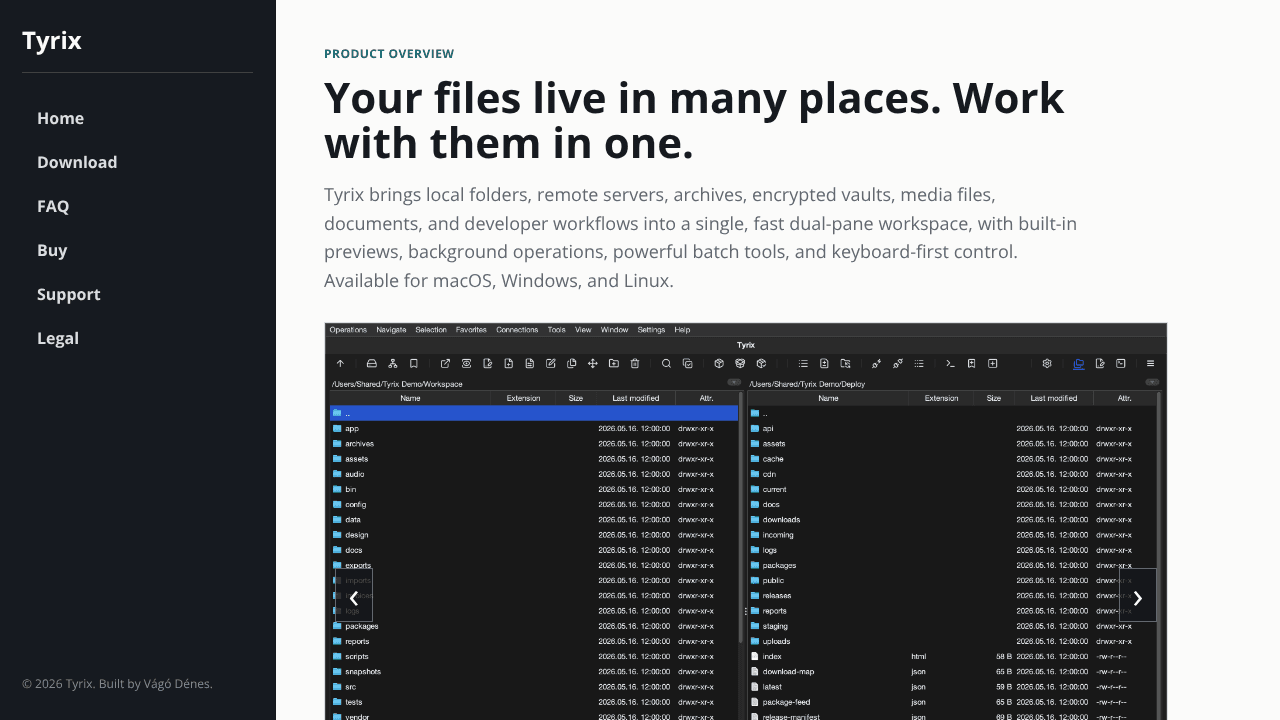
Task: Click the magnifier search icon in app toolbar
Action: click(x=667, y=364)
